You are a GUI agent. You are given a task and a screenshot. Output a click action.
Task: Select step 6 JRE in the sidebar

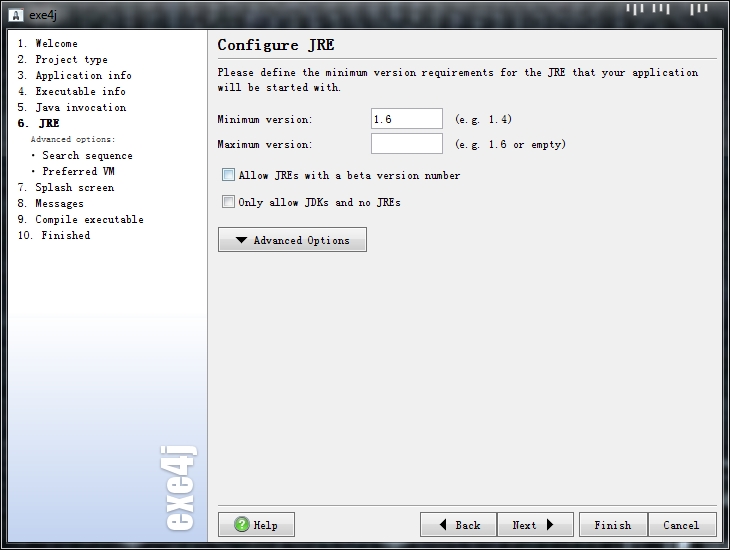tap(39, 123)
